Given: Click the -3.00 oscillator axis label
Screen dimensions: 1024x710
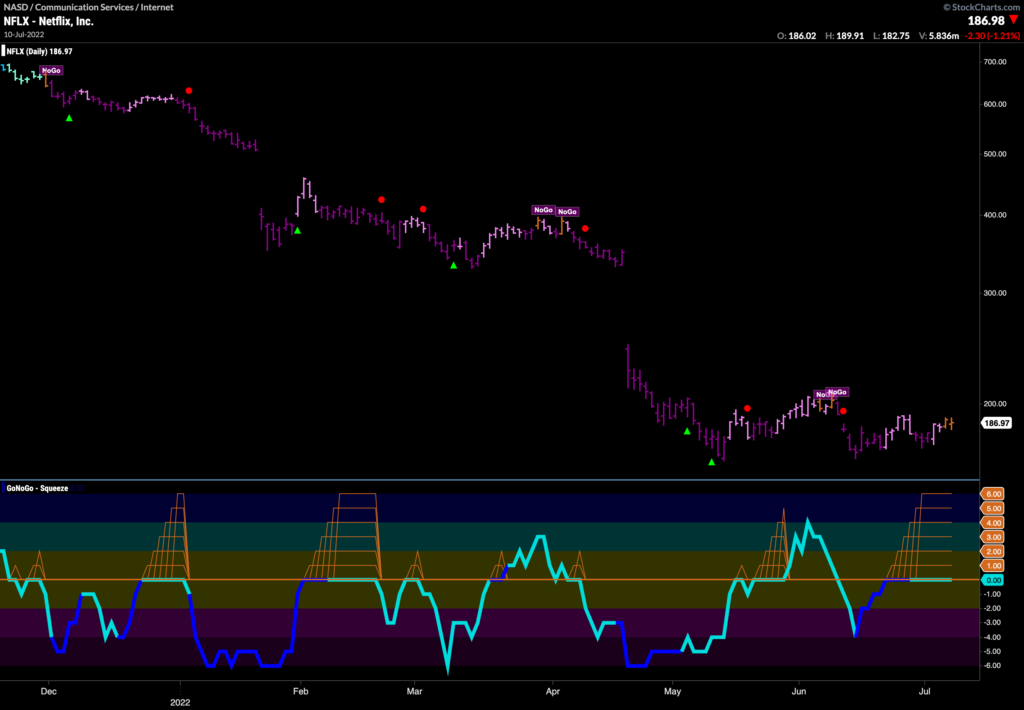Looking at the screenshot, I should (993, 623).
